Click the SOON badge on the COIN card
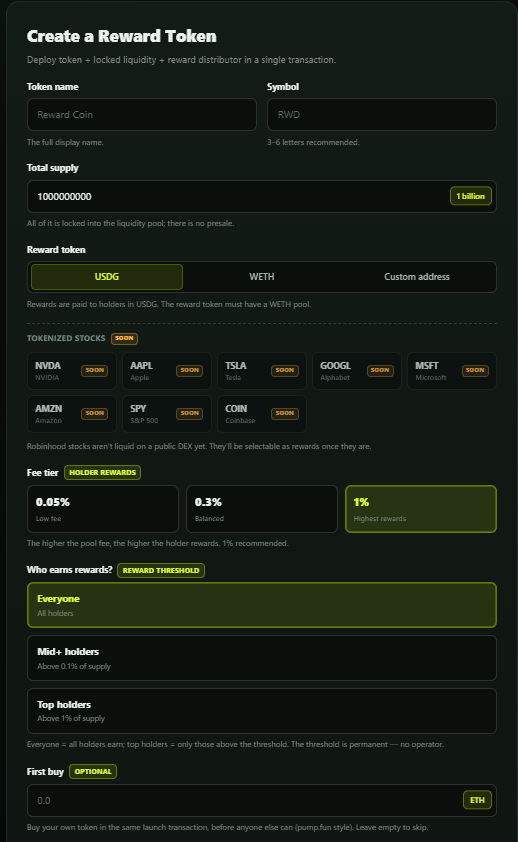Image resolution: width=518 pixels, height=842 pixels. tap(284, 413)
